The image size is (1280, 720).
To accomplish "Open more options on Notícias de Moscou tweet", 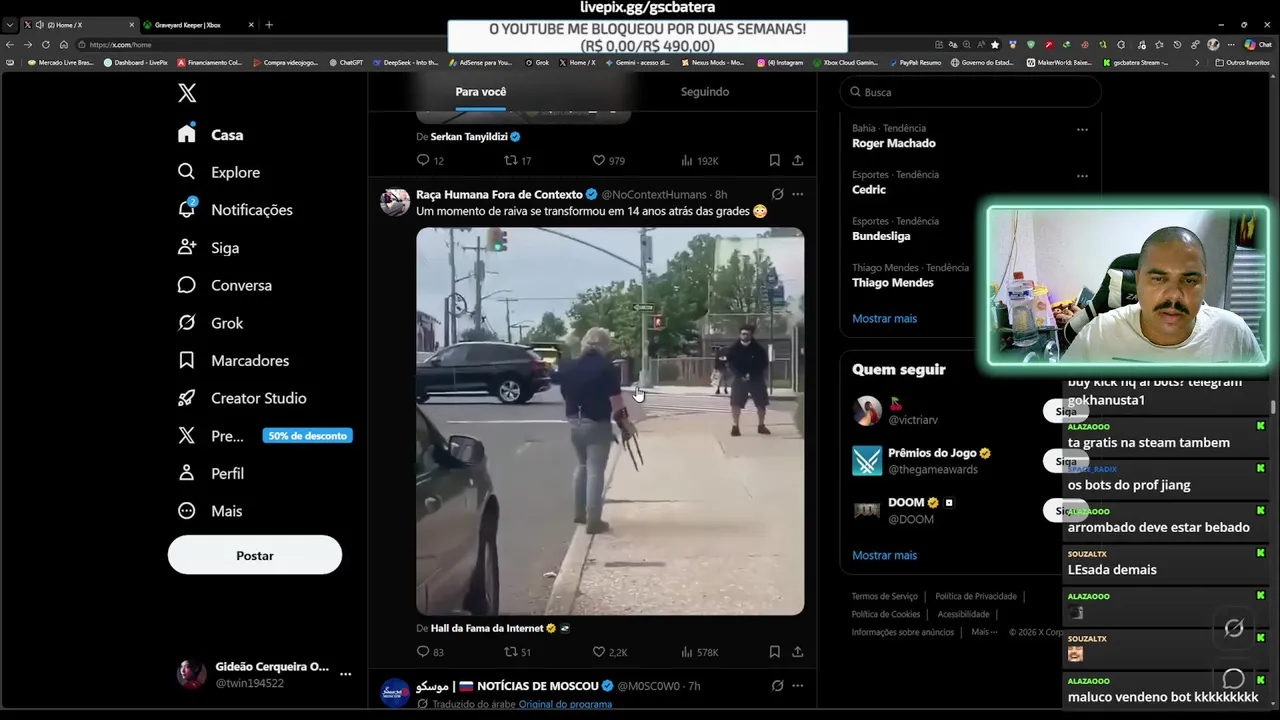I will point(797,686).
